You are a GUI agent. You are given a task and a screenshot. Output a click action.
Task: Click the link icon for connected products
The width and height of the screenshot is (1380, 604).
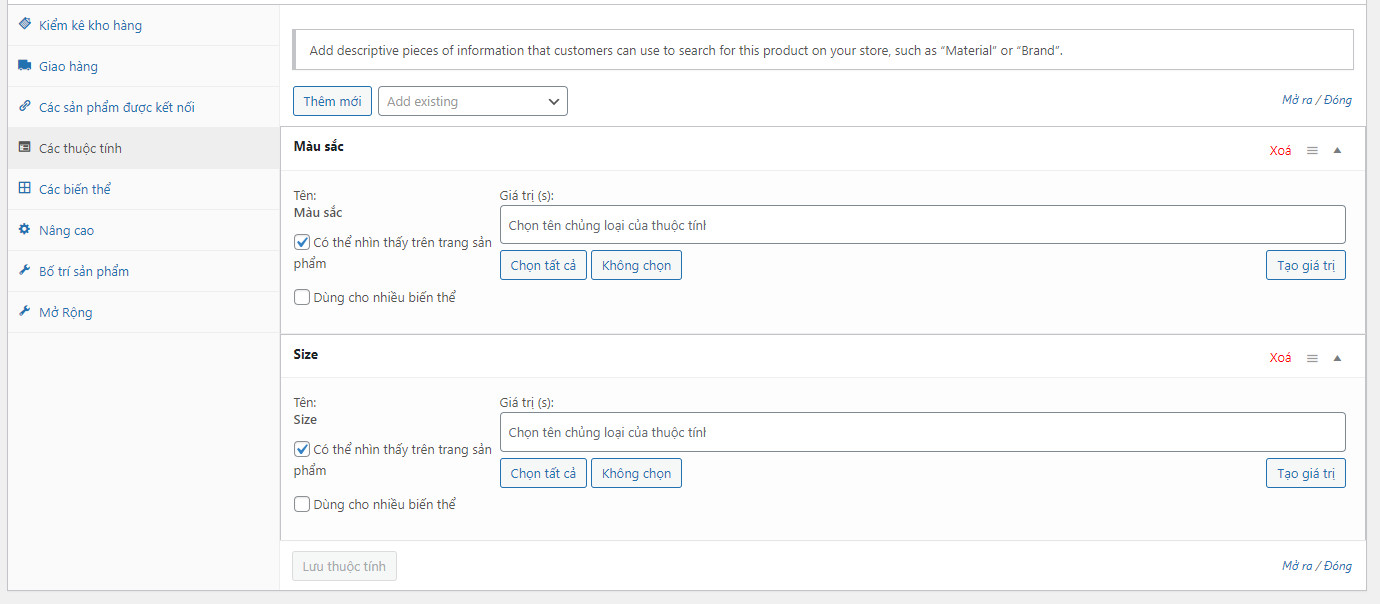coord(25,107)
